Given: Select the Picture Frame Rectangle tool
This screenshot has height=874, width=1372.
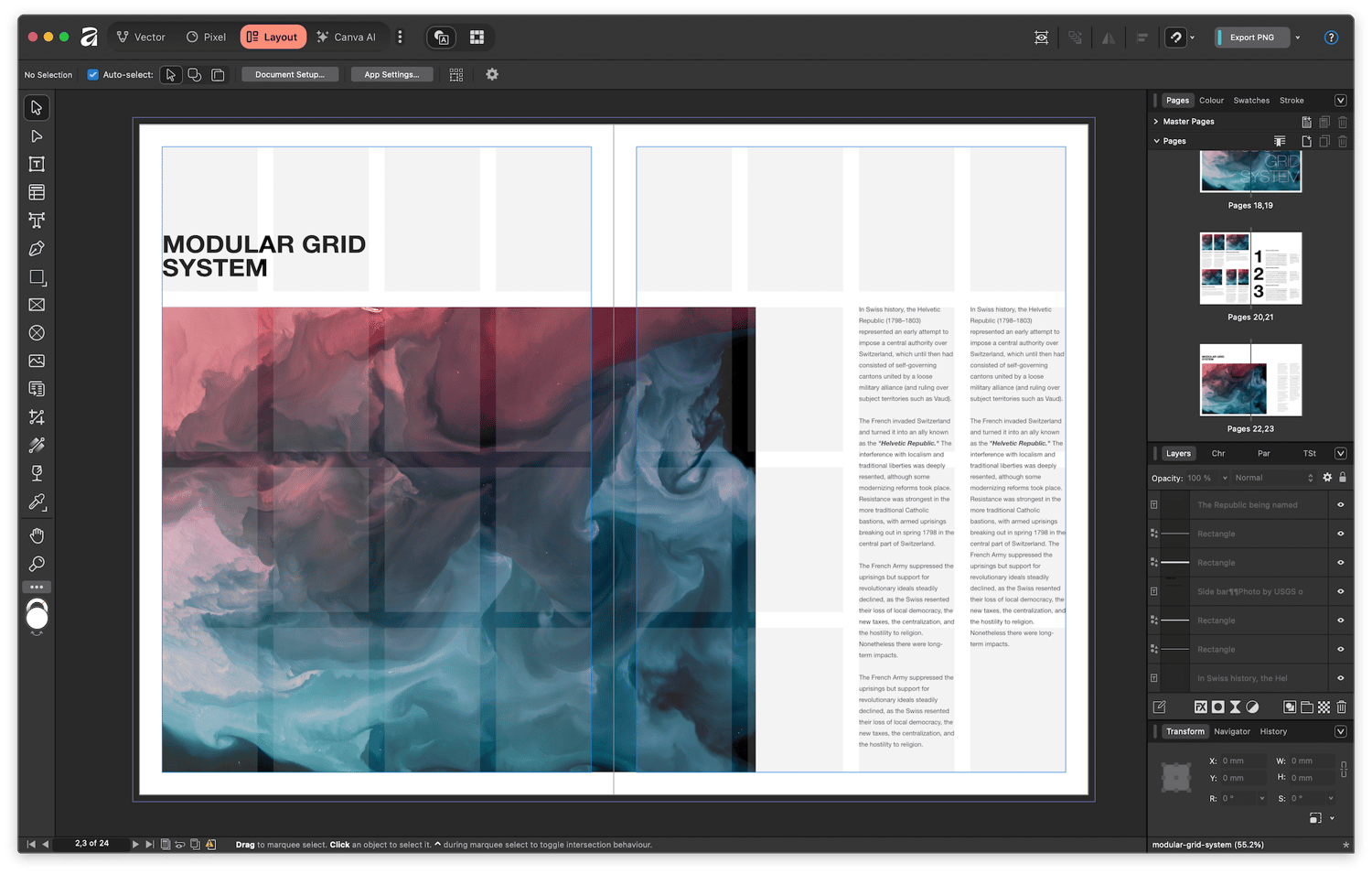Looking at the screenshot, I should 37,305.
